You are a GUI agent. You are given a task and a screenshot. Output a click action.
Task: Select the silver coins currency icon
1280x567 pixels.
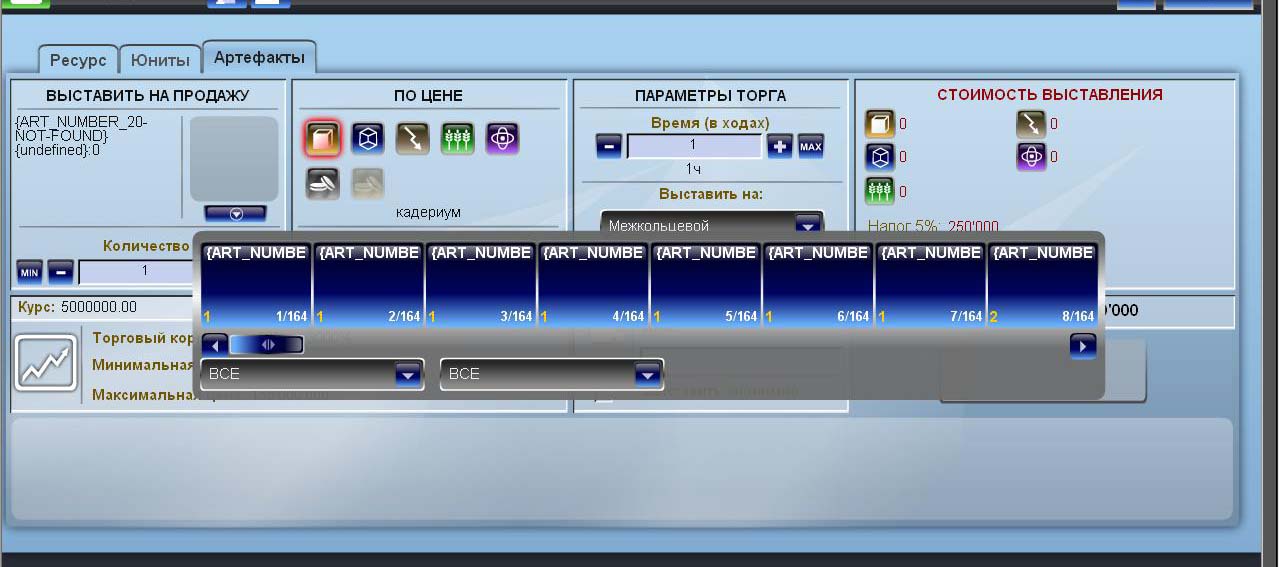pos(323,183)
